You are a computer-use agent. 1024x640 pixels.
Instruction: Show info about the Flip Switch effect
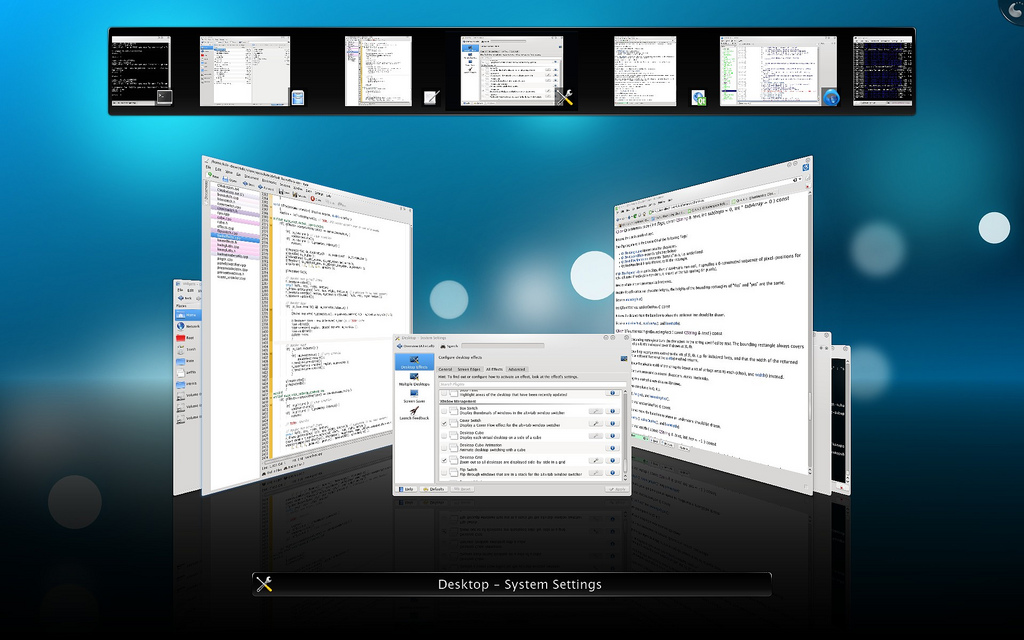[613, 473]
